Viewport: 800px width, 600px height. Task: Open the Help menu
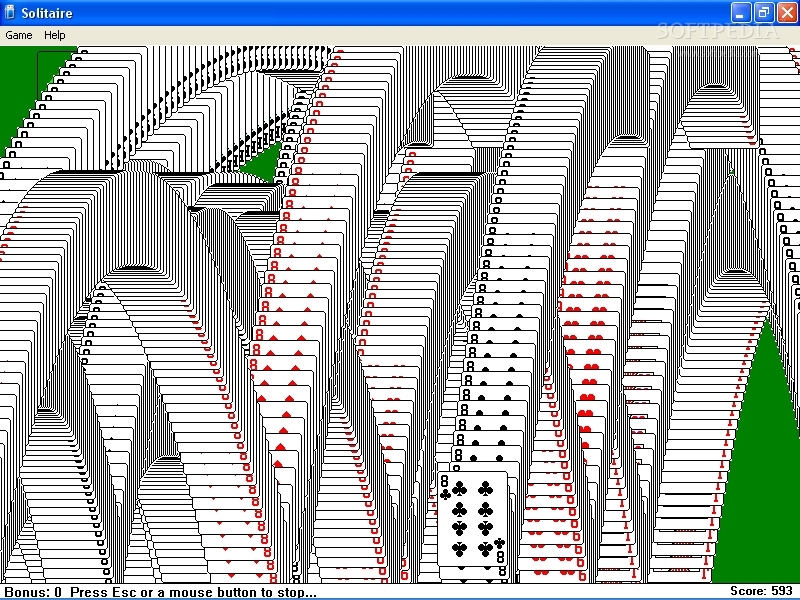tap(55, 35)
